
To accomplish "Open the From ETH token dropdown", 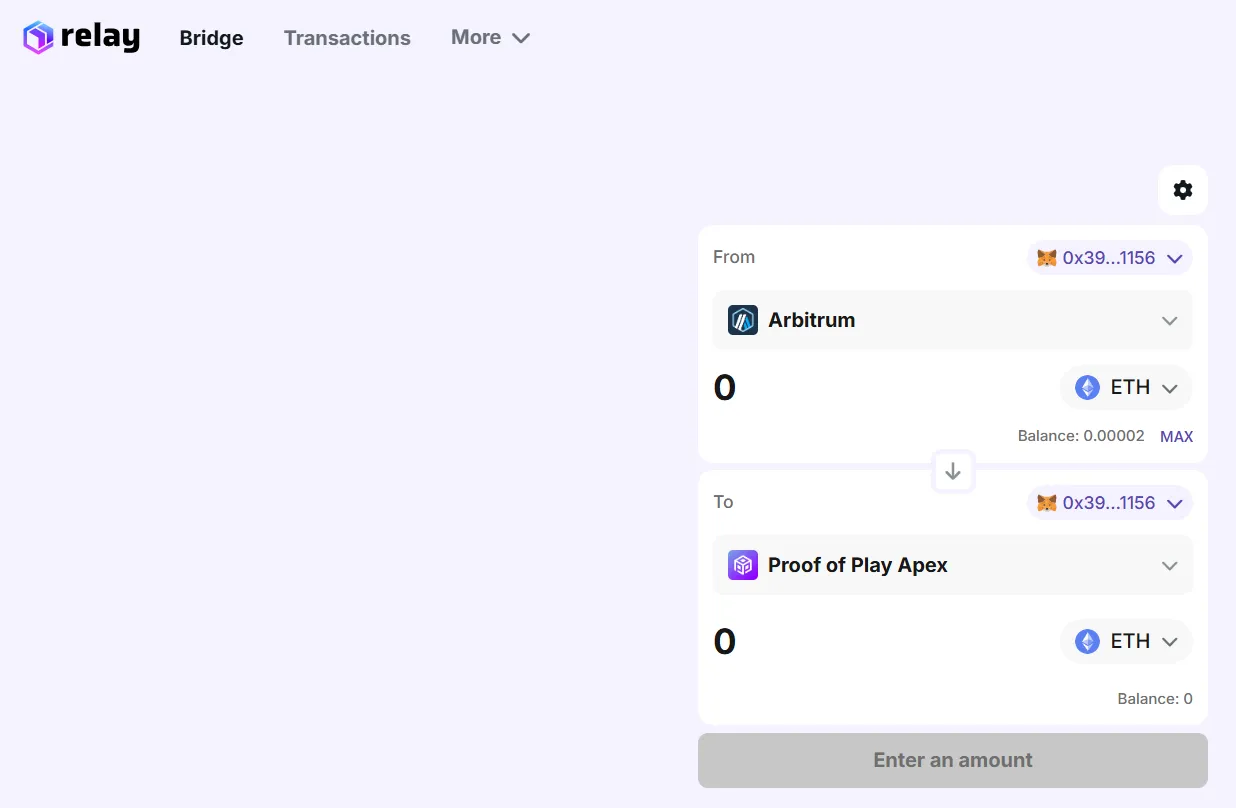I will click(x=1126, y=387).
